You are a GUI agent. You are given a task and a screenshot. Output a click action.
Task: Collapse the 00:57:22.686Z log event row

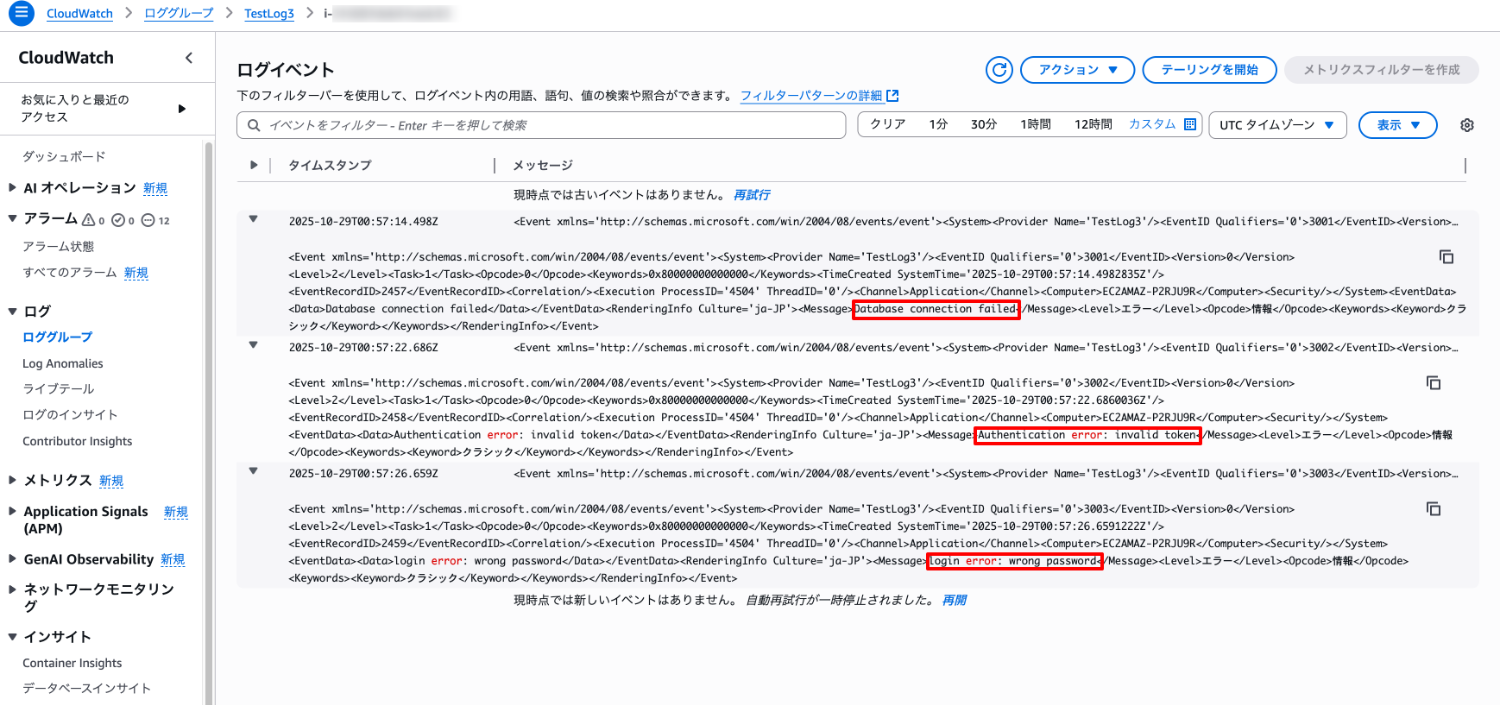coord(253,345)
